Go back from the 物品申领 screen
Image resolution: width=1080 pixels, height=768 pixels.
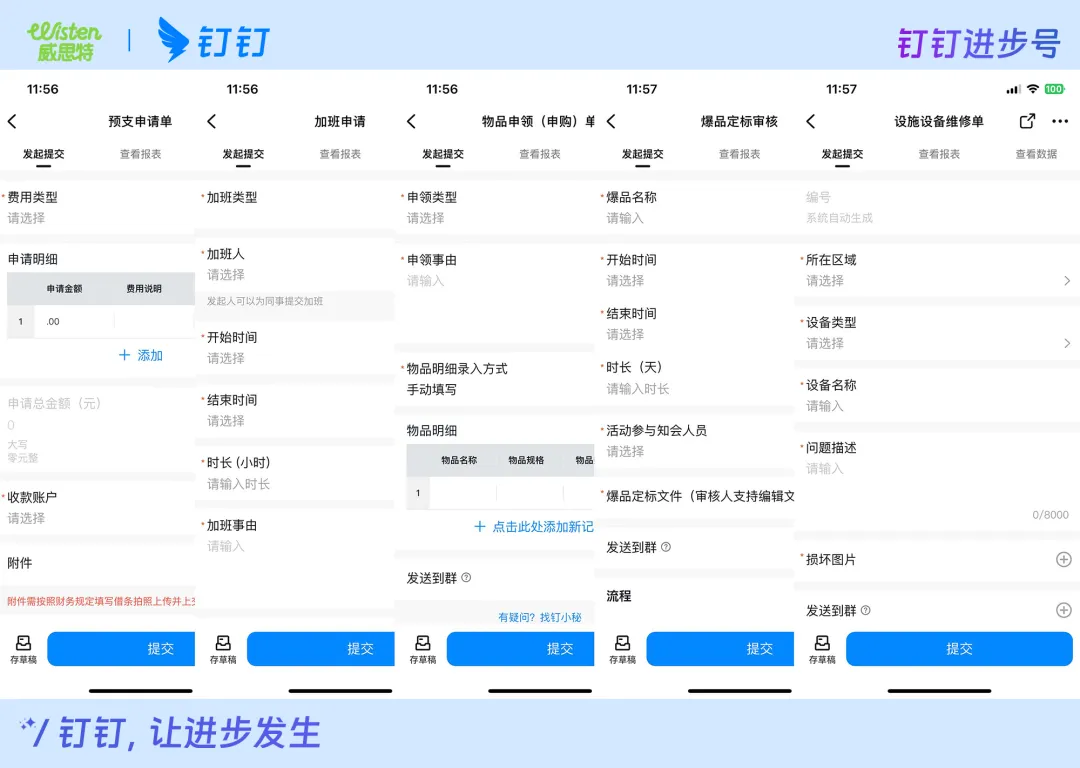[x=411, y=122]
